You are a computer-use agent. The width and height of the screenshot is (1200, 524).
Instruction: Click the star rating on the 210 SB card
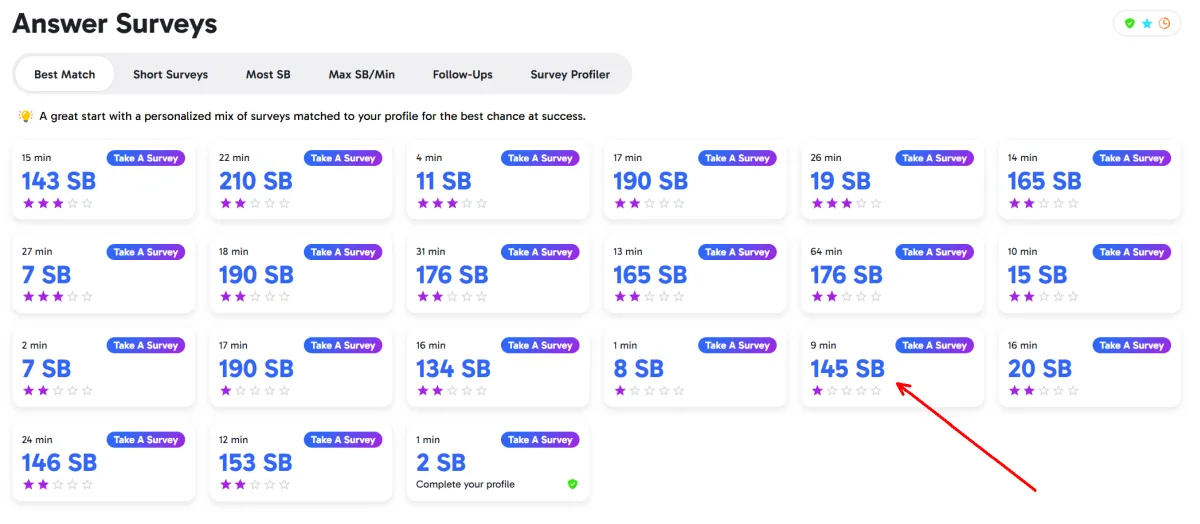click(x=255, y=203)
